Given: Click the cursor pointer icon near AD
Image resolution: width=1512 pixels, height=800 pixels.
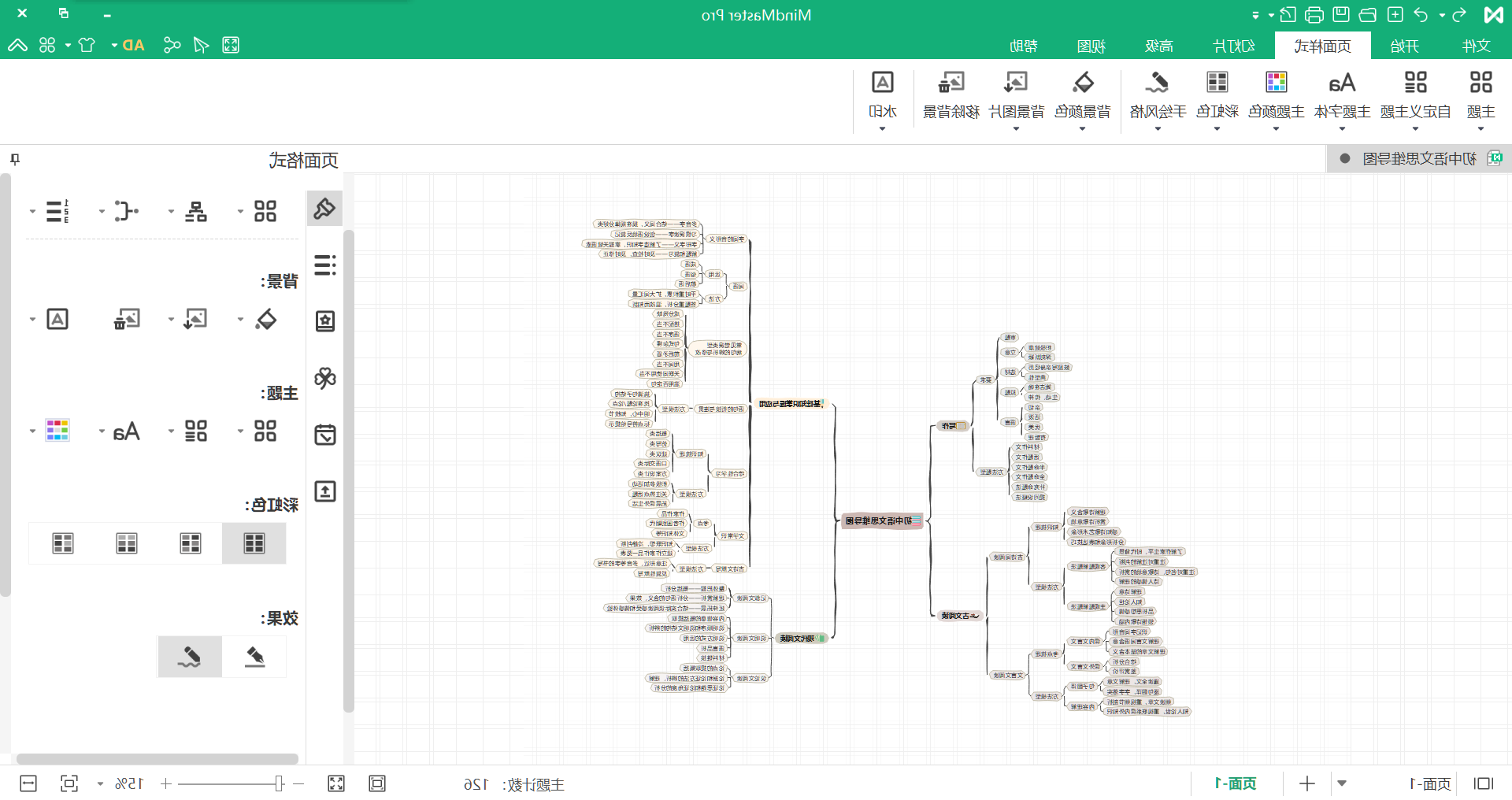Looking at the screenshot, I should [201, 45].
